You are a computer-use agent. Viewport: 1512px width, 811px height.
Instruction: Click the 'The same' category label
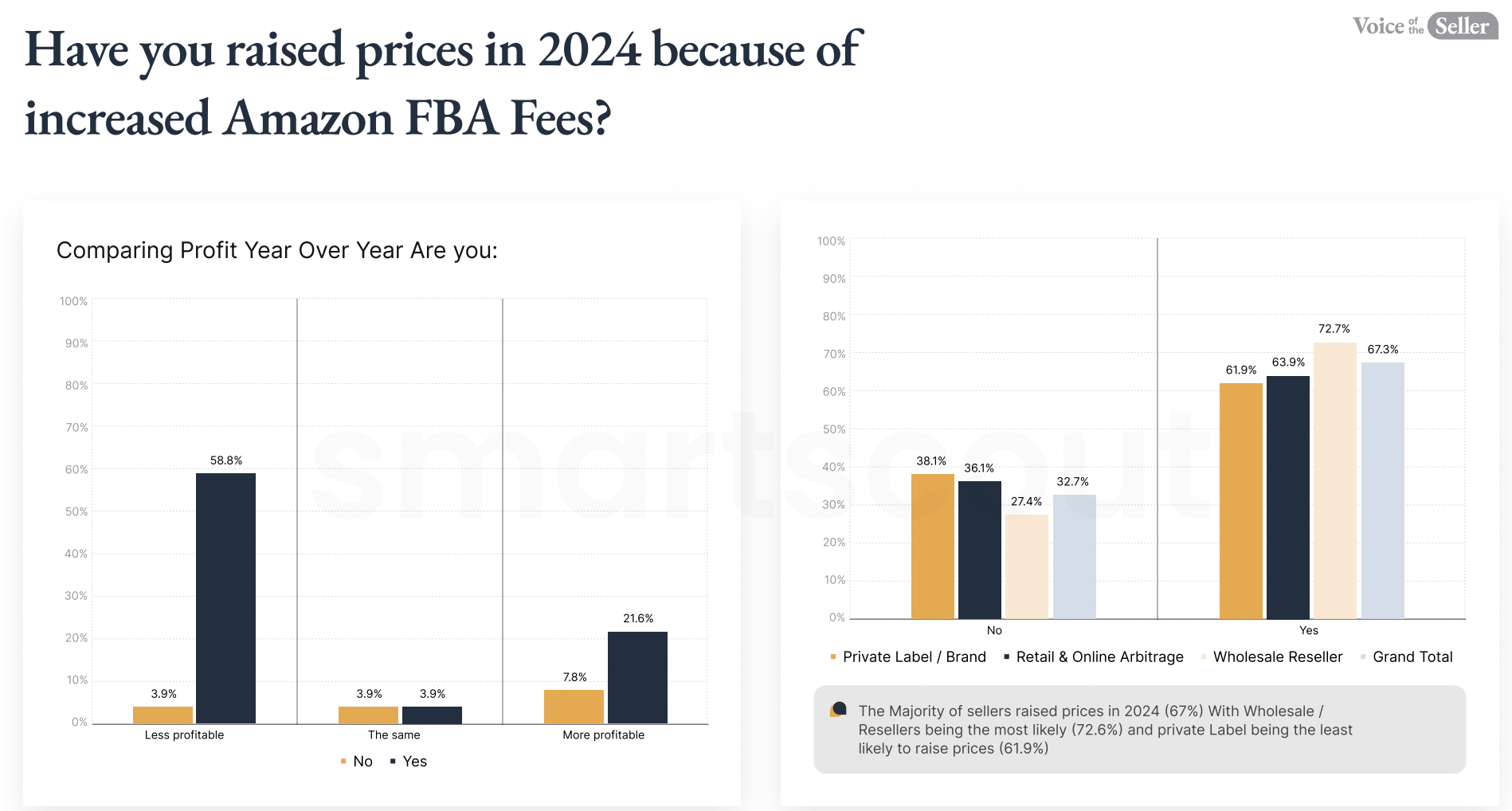pyautogui.click(x=394, y=735)
